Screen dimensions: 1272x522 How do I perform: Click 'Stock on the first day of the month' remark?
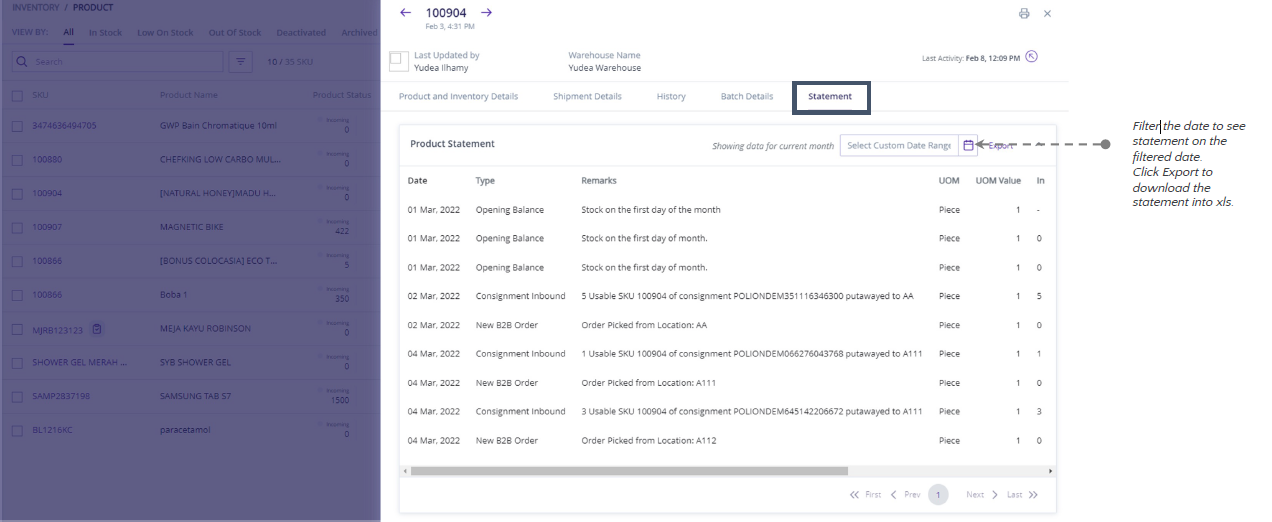click(651, 210)
